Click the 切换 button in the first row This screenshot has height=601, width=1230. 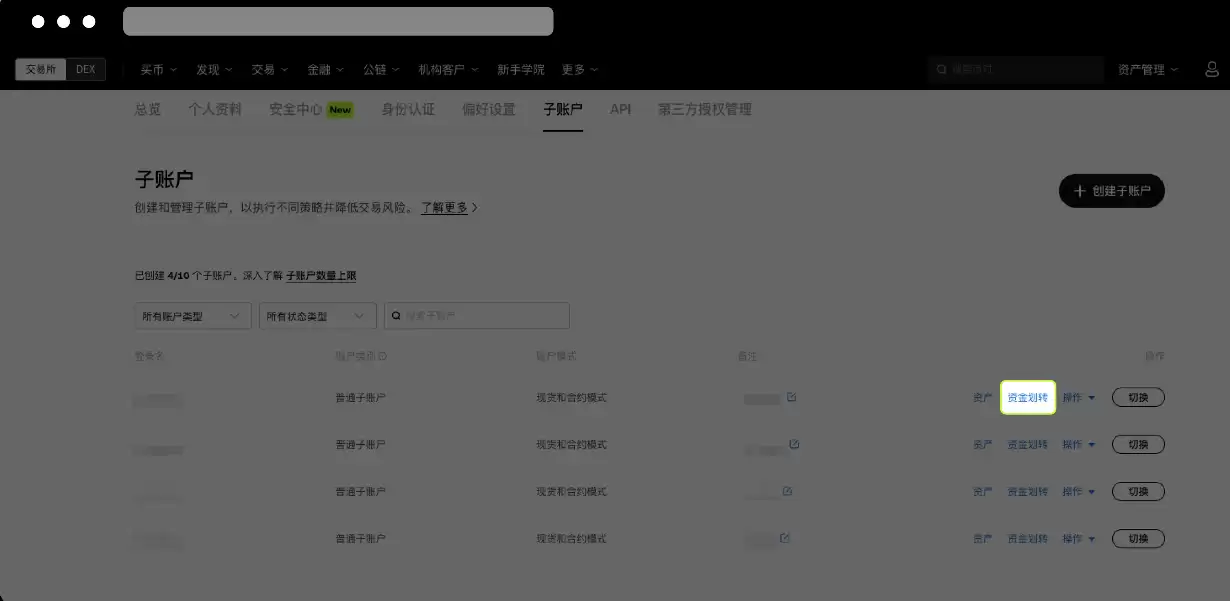tap(1137, 396)
